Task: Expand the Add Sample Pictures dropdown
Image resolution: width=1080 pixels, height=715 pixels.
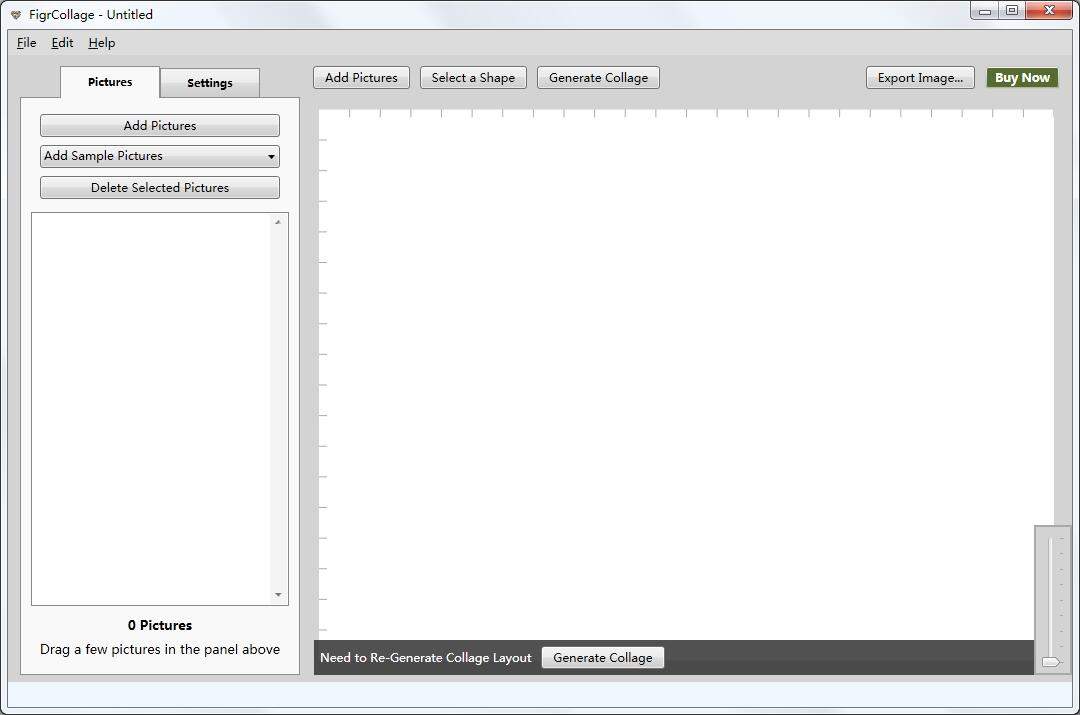Action: pyautogui.click(x=160, y=156)
